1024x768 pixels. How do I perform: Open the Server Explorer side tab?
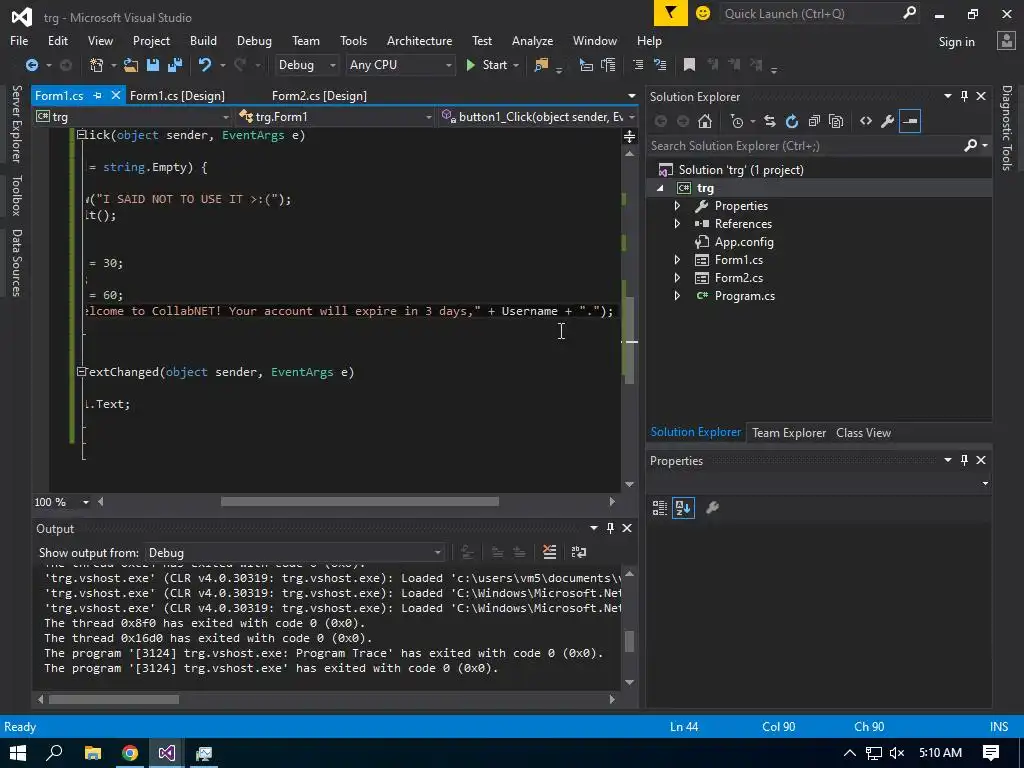[17, 123]
